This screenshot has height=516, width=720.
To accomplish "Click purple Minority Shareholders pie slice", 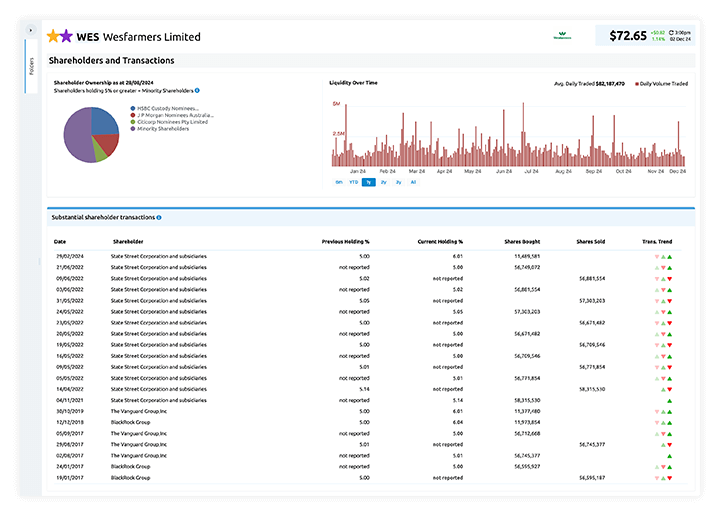I will (78, 135).
